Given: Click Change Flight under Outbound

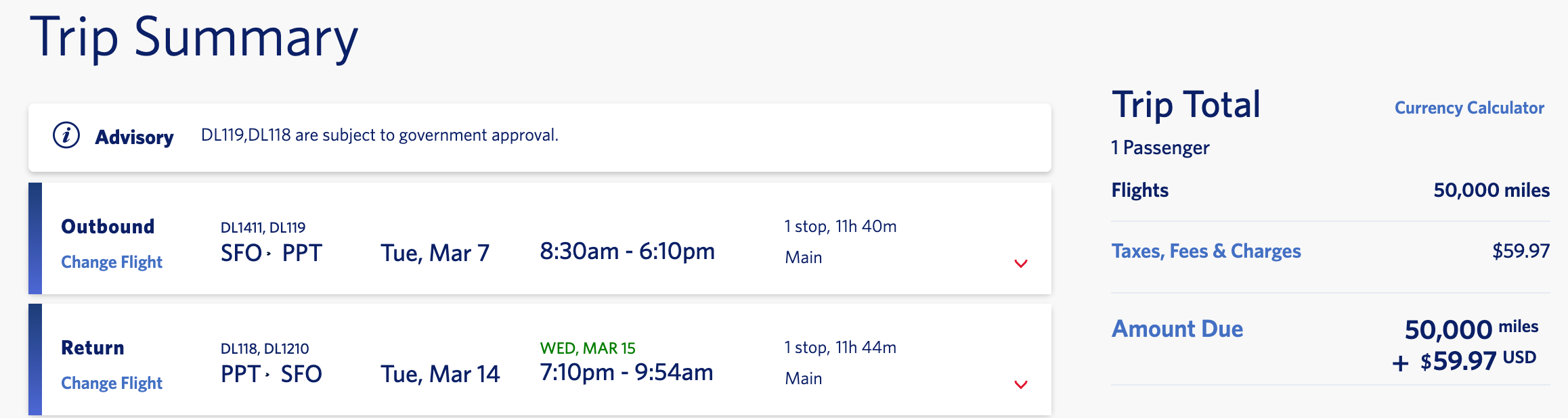Looking at the screenshot, I should (x=112, y=262).
